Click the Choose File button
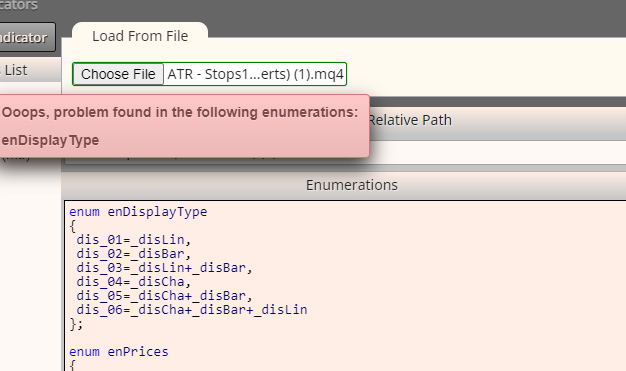The height and width of the screenshot is (371, 626). point(118,74)
